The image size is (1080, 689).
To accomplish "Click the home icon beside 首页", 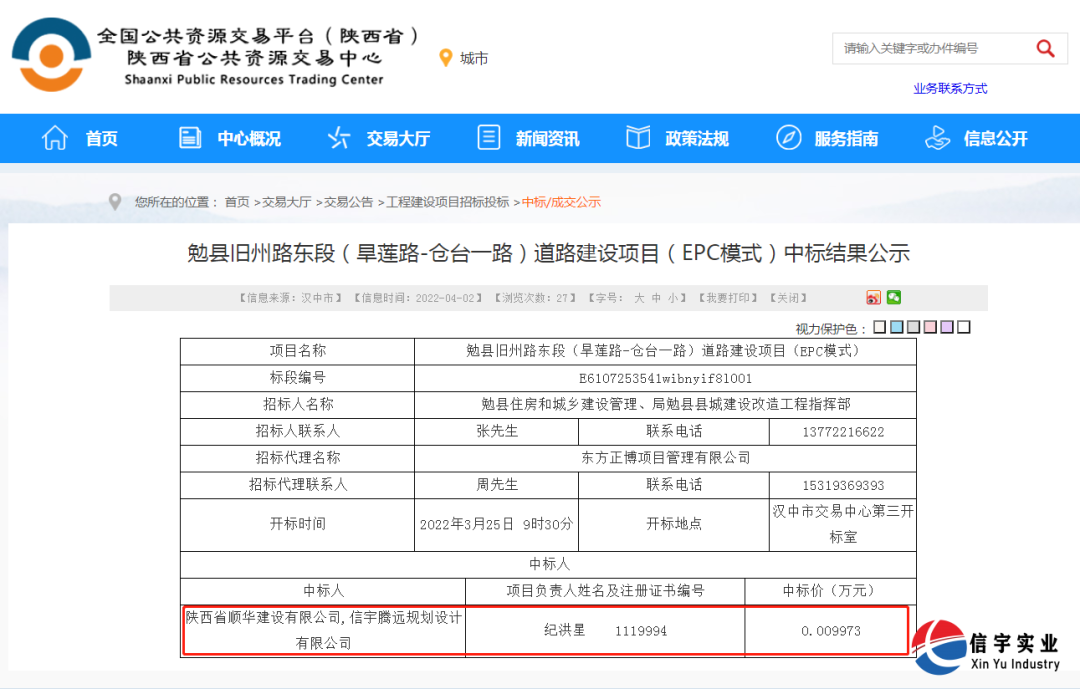I will (55, 138).
